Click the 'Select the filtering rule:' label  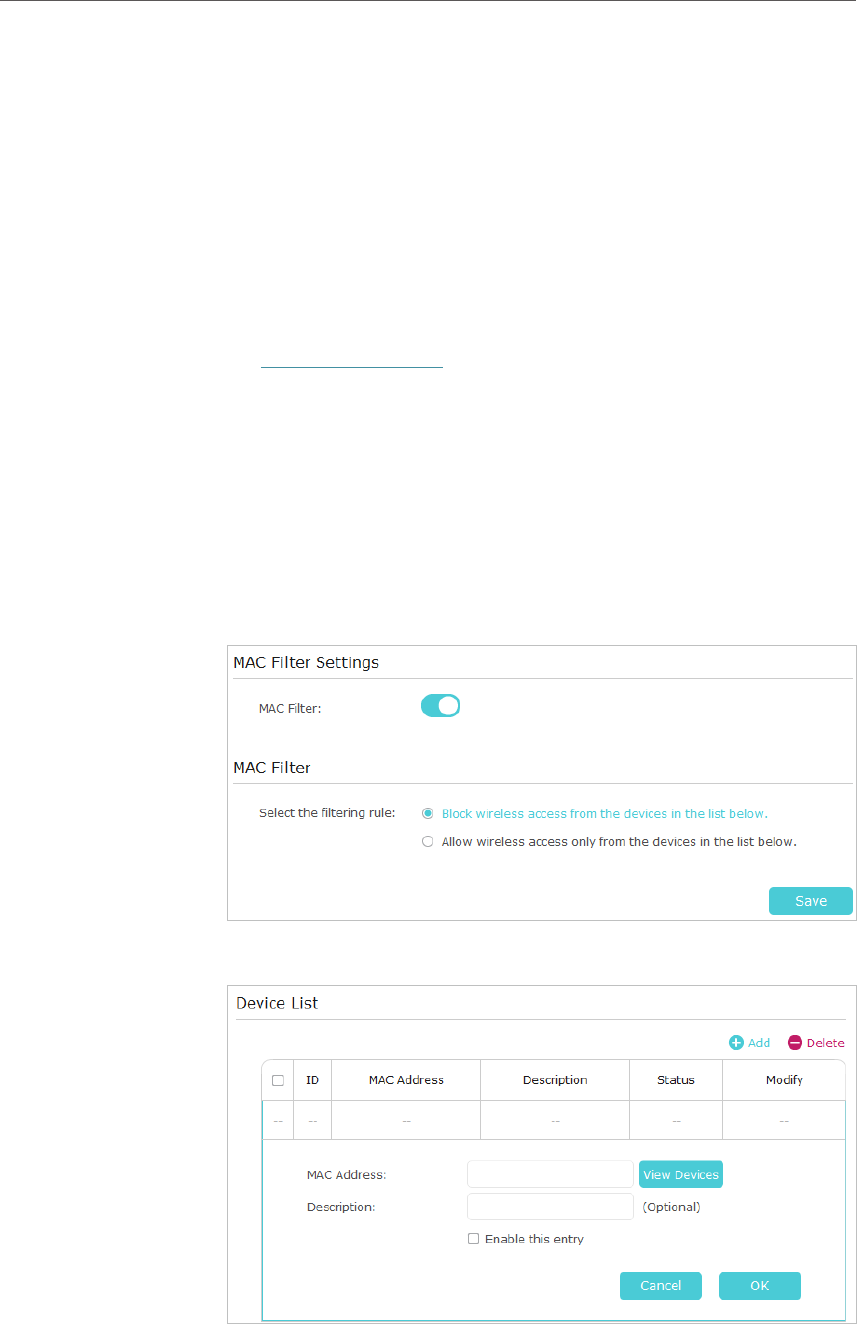327,813
